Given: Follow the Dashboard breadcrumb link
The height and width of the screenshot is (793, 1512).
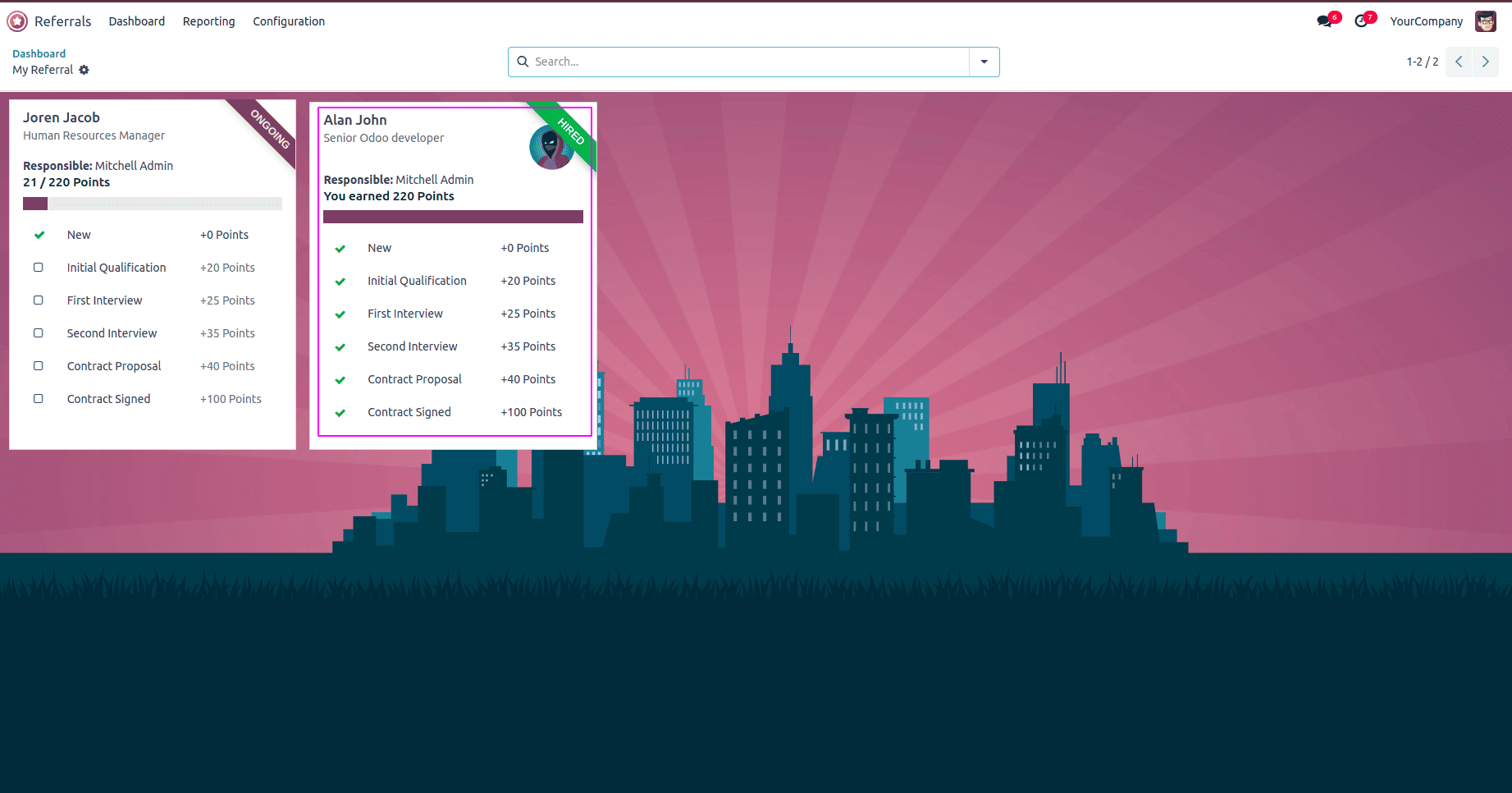Looking at the screenshot, I should coord(39,53).
